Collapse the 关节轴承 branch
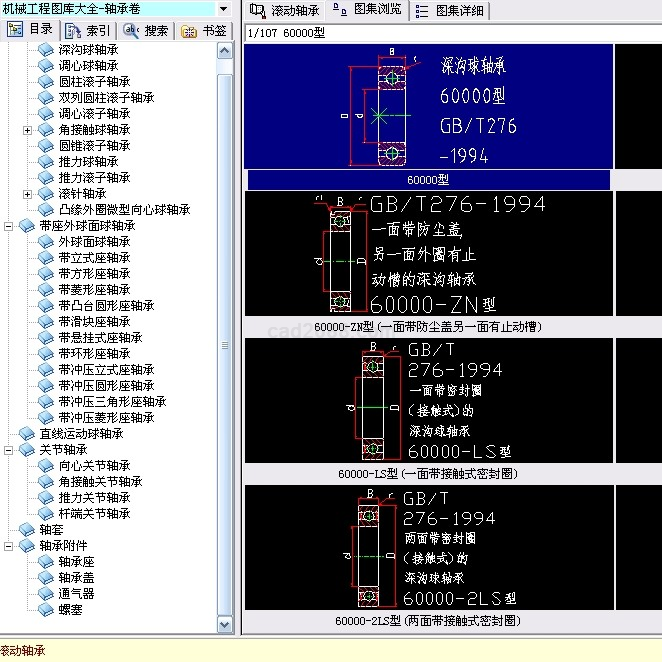Image resolution: width=662 pixels, height=662 pixels. coord(9,450)
